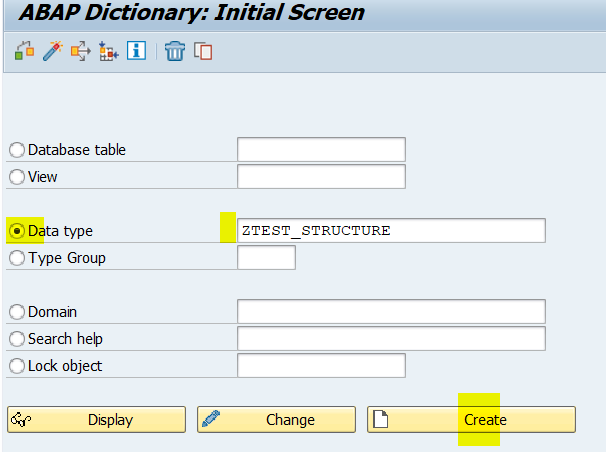This screenshot has width=606, height=452.
Task: Click the Copy object icon
Action: click(x=203, y=51)
